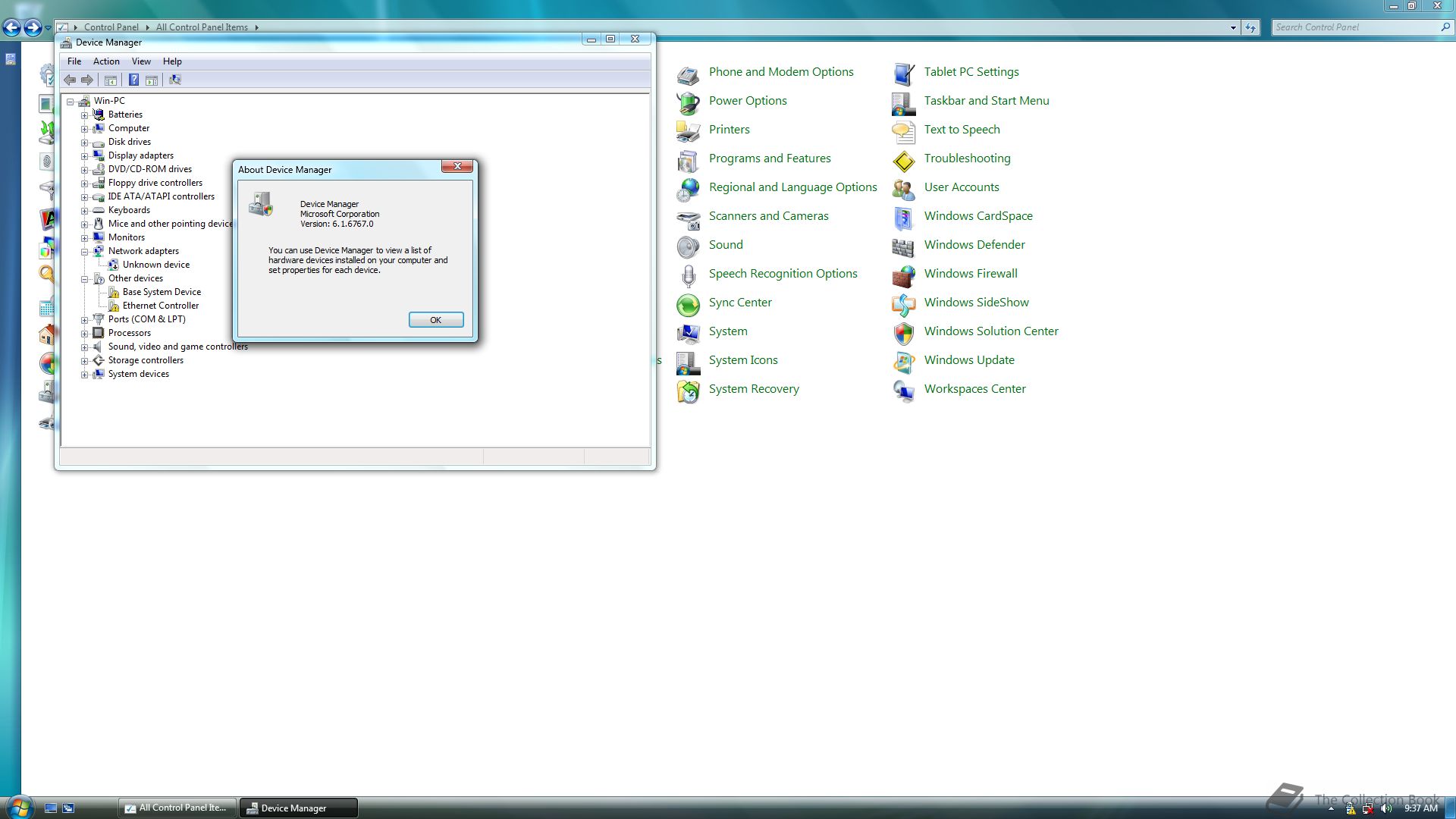Click the Windows Solution Center shield icon
This screenshot has width=1456, height=819.
[903, 332]
